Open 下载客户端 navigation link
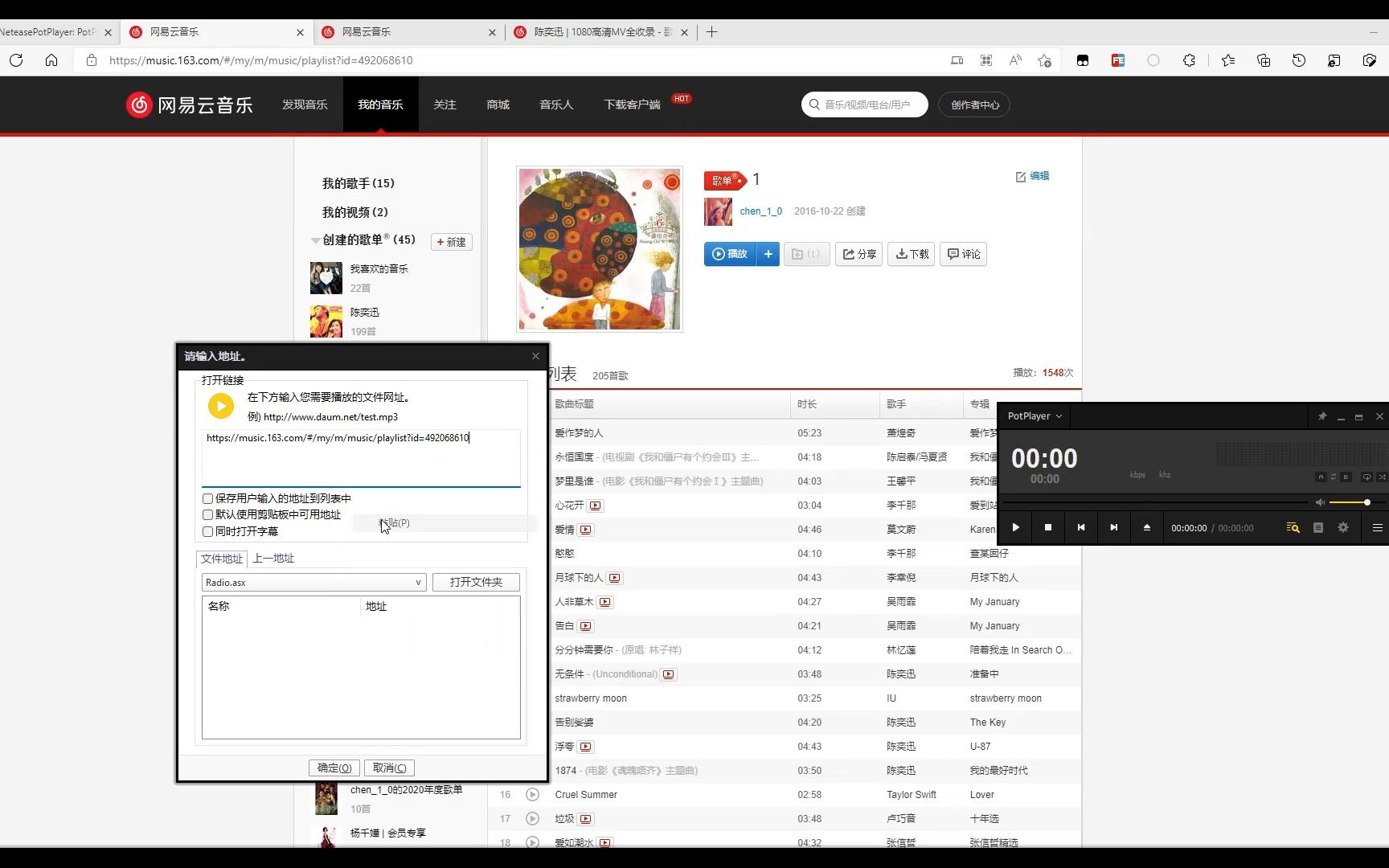 pyautogui.click(x=632, y=104)
